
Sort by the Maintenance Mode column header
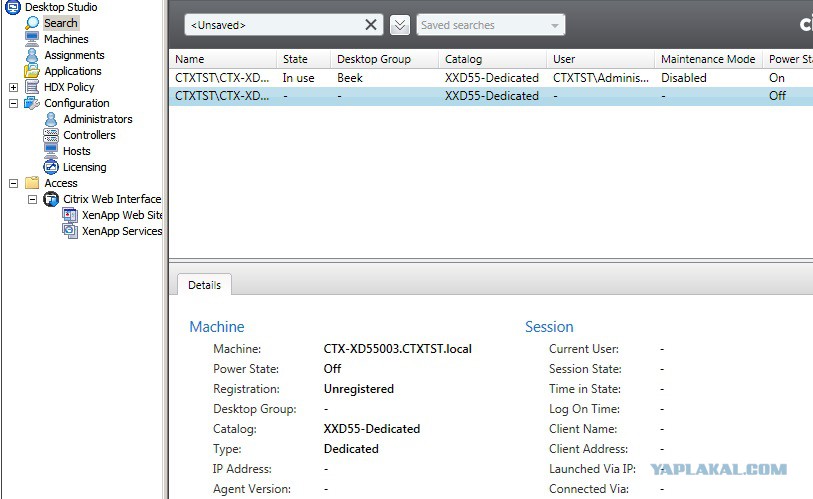coord(708,59)
